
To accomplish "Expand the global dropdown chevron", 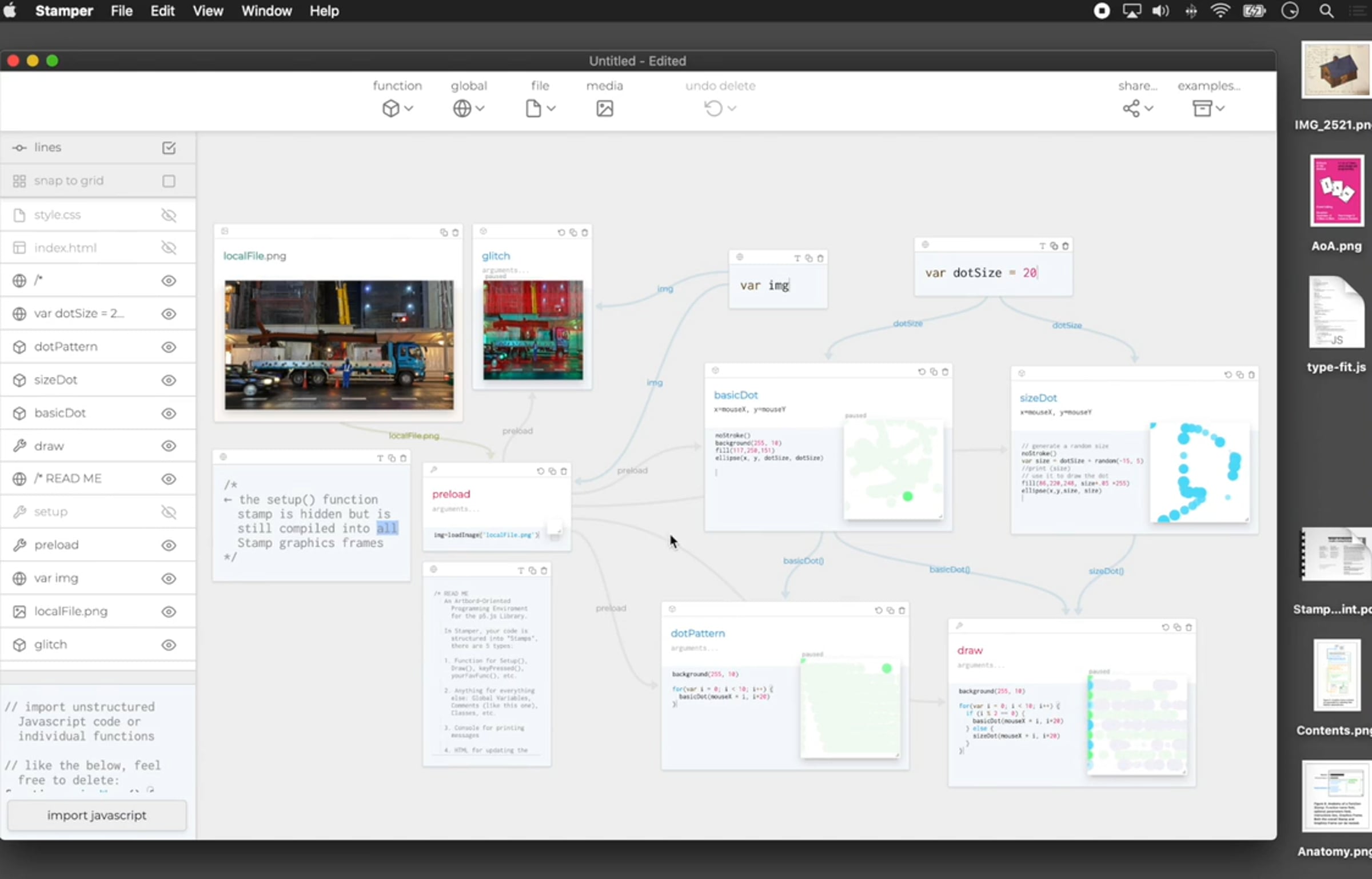I will pos(480,108).
